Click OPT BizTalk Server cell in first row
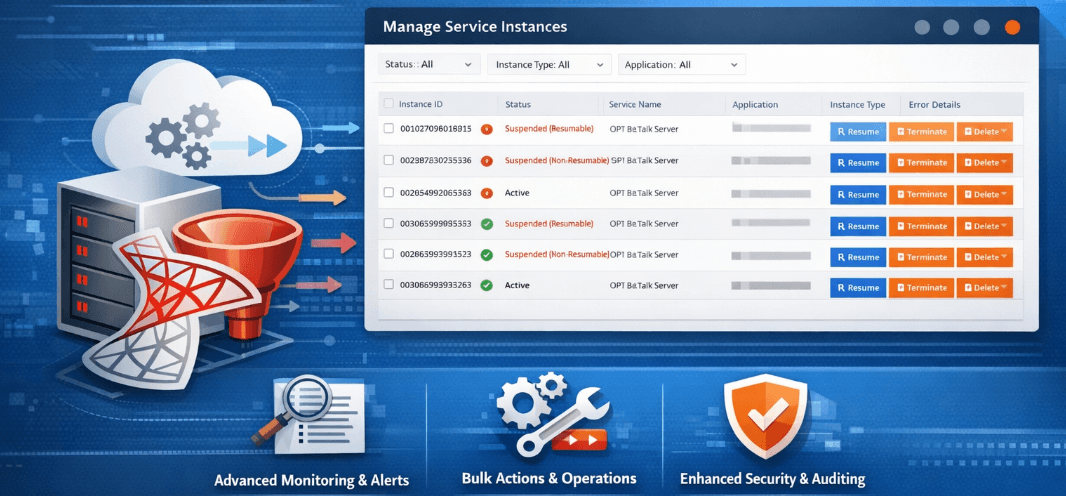The height and width of the screenshot is (496, 1066). click(644, 129)
